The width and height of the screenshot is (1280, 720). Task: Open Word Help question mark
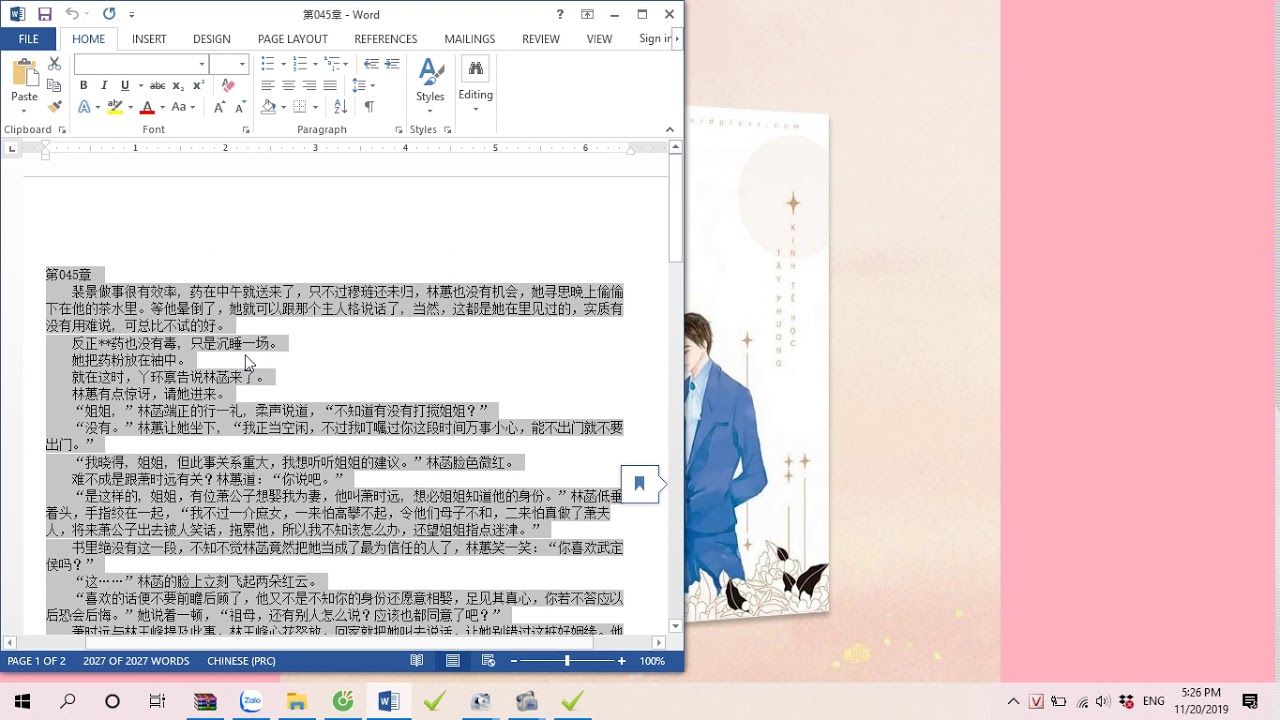tap(560, 14)
